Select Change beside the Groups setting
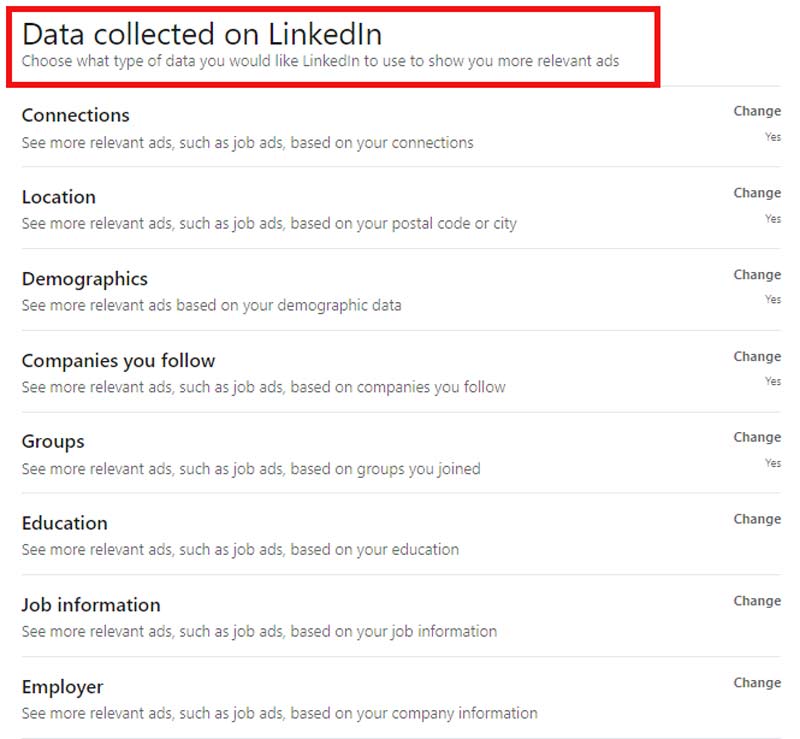Image resolution: width=800 pixels, height=739 pixels. pyautogui.click(x=756, y=437)
